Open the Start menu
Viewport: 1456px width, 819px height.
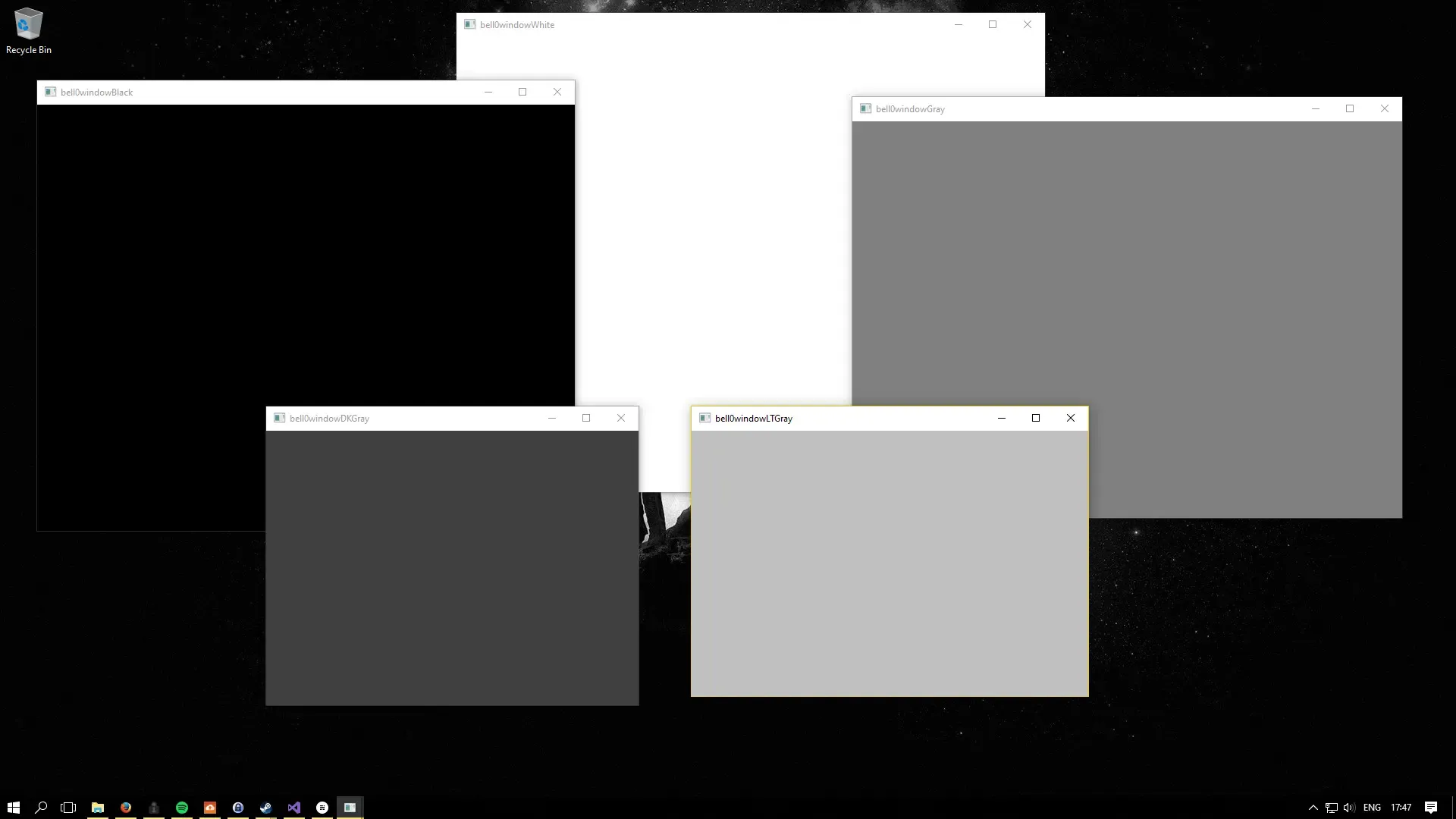[x=14, y=807]
